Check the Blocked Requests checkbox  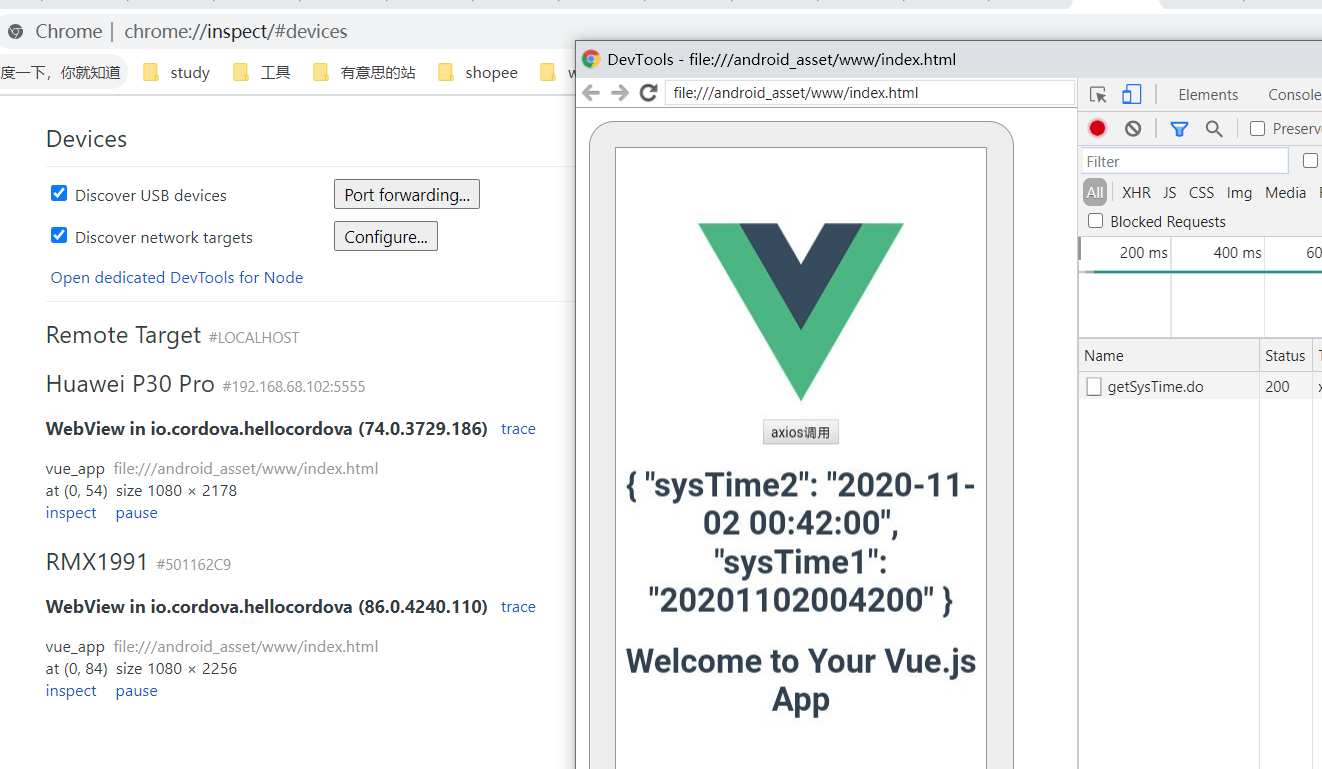point(1096,221)
